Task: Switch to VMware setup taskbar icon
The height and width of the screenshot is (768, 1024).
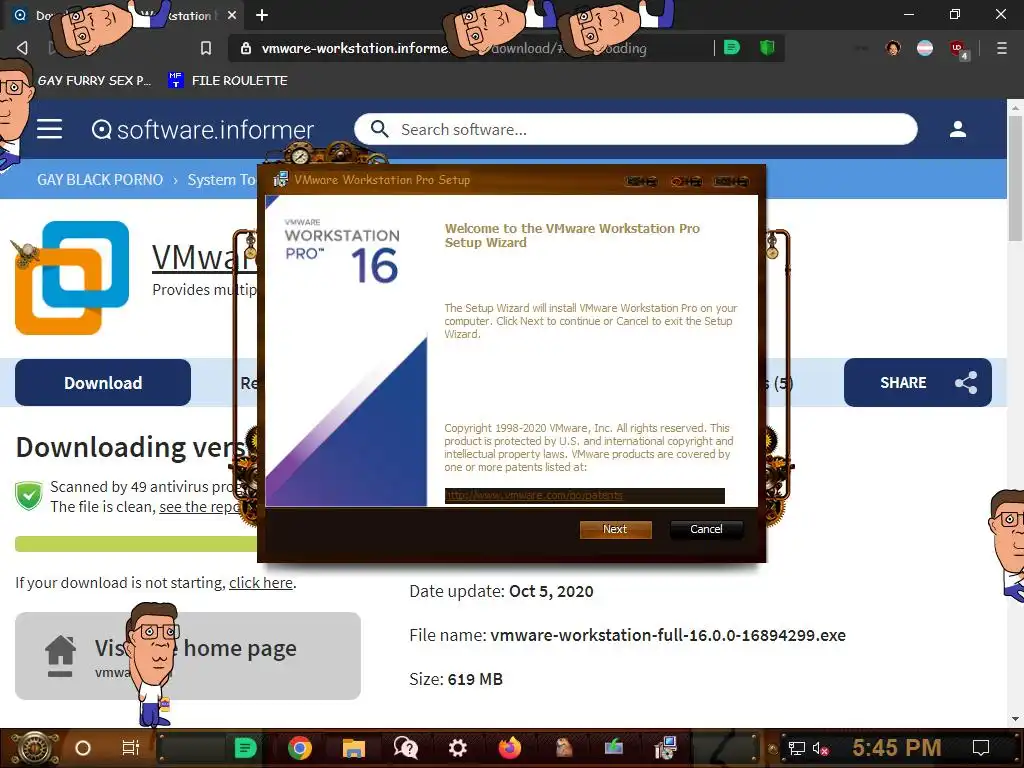Action: [x=665, y=748]
